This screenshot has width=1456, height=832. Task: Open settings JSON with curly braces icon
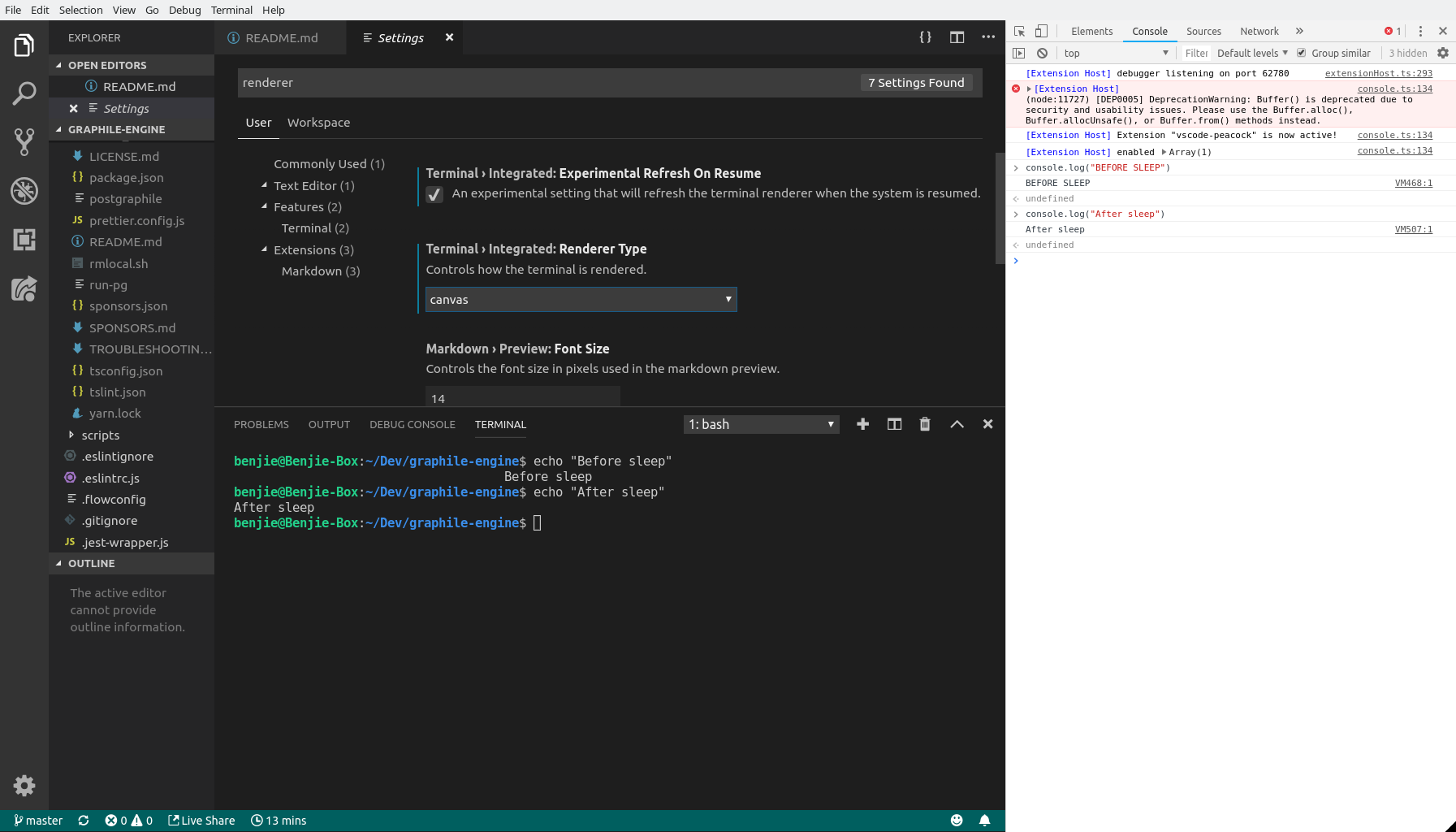(925, 37)
